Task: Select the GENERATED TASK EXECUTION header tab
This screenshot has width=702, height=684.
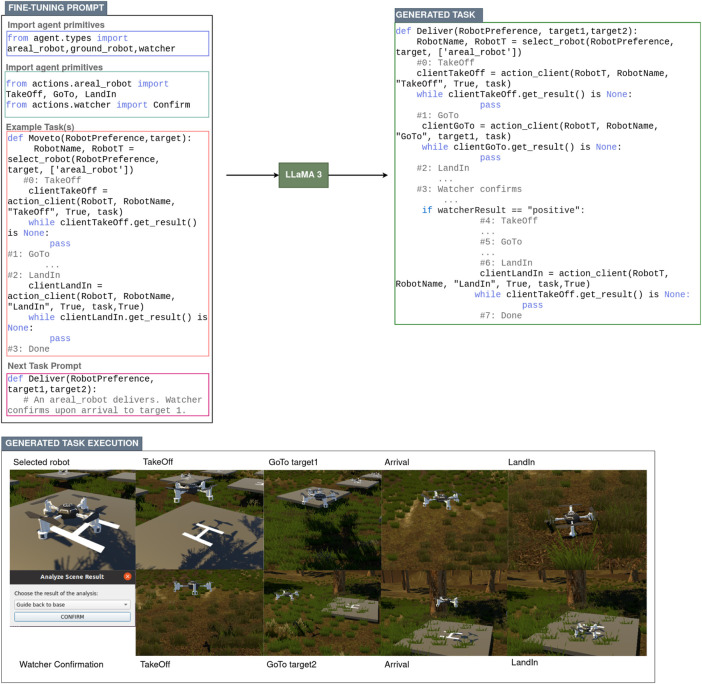Action: coord(72,443)
